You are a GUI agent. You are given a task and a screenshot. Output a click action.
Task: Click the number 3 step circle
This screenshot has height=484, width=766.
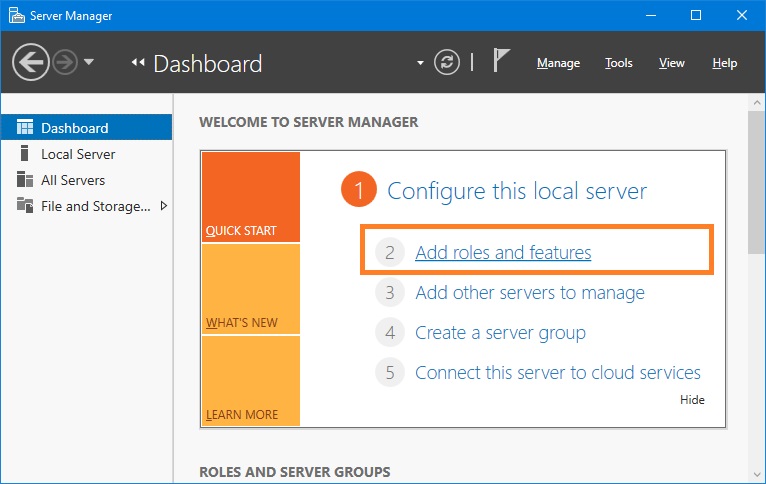point(389,293)
